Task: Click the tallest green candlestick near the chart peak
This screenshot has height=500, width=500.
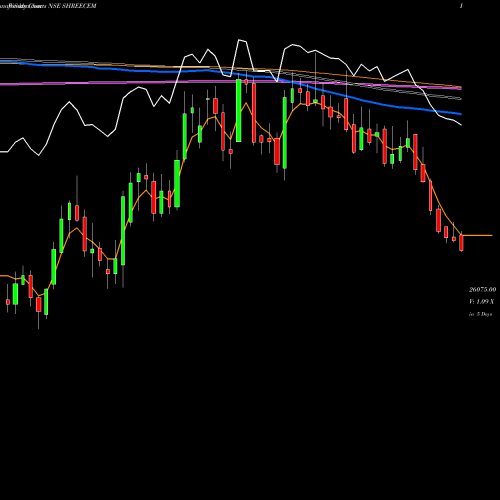Action: pyautogui.click(x=239, y=110)
